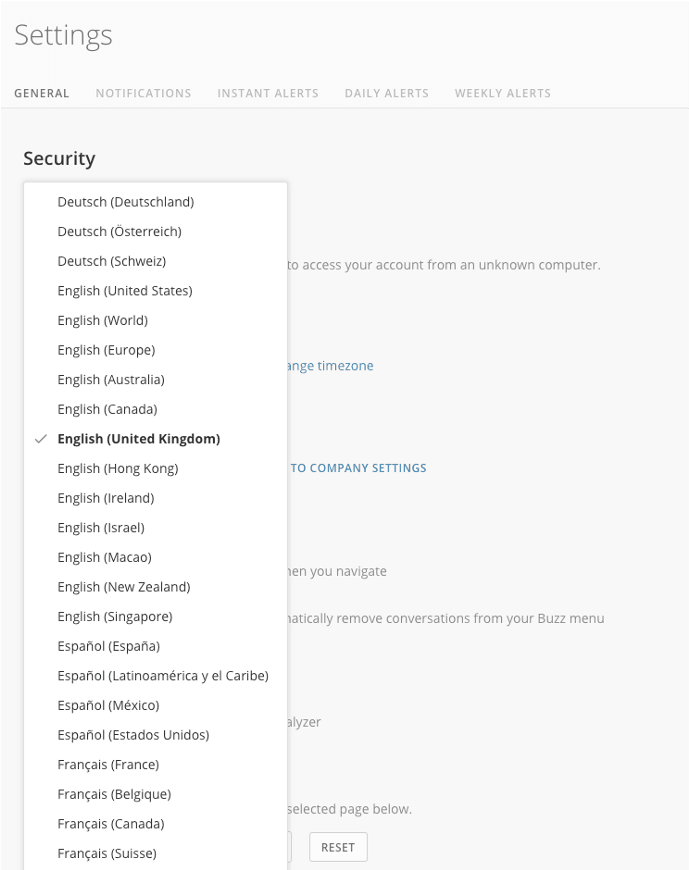Viewport: 689px width, 870px height.
Task: Pick English (Singapore) from the list
Action: (x=114, y=616)
